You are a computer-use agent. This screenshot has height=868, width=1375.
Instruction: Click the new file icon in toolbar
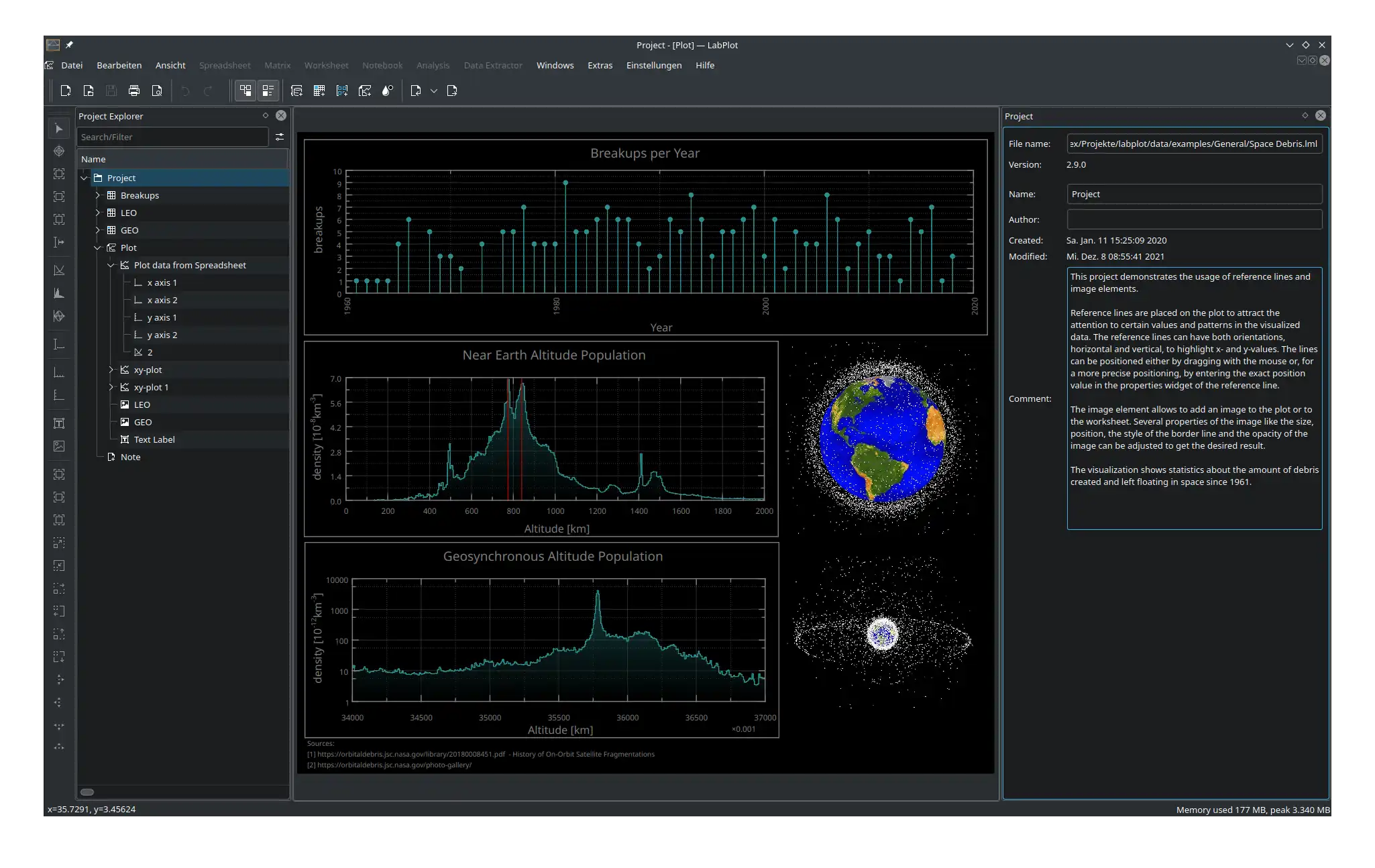(x=65, y=90)
